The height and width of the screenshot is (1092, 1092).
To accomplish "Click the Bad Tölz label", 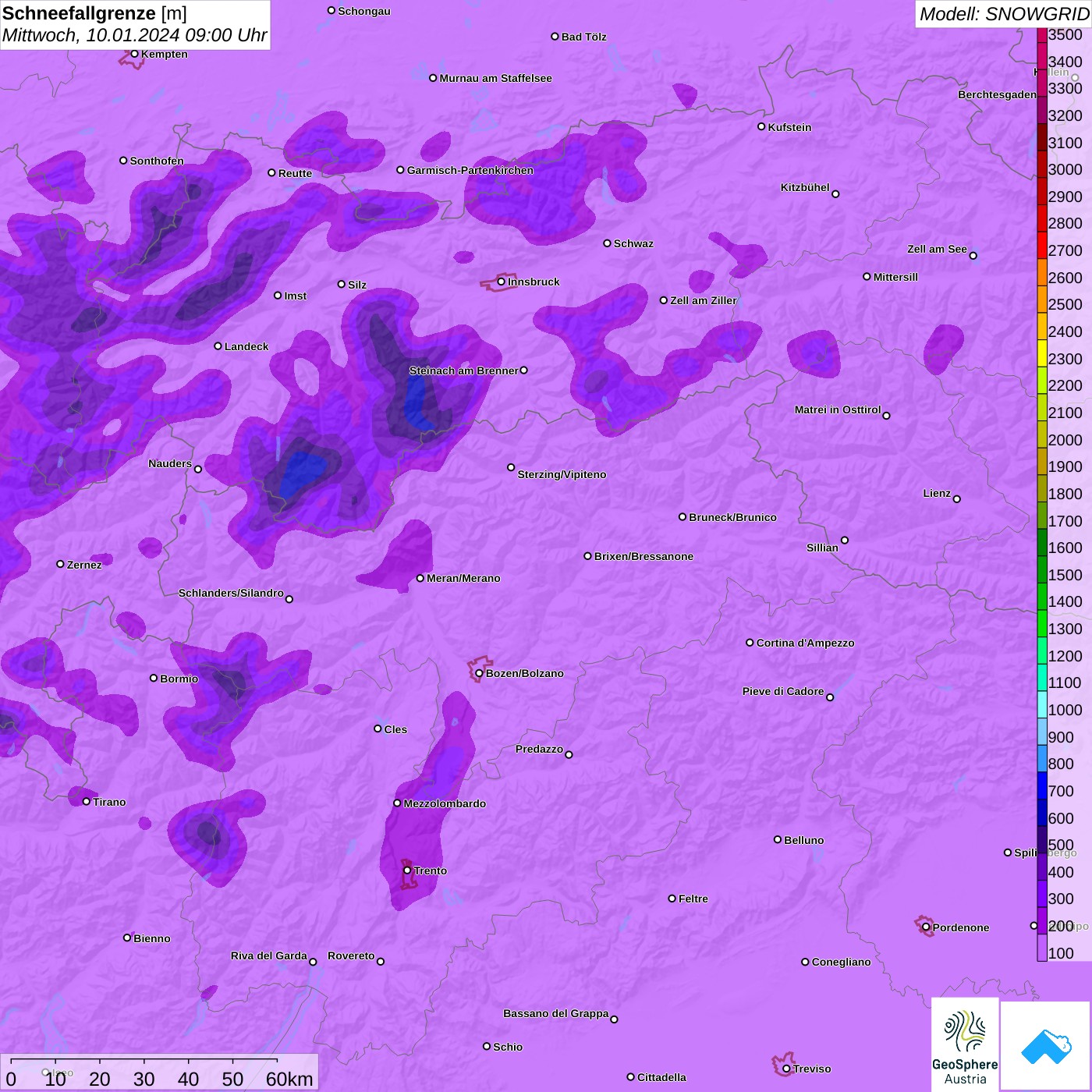I will pyautogui.click(x=583, y=37).
